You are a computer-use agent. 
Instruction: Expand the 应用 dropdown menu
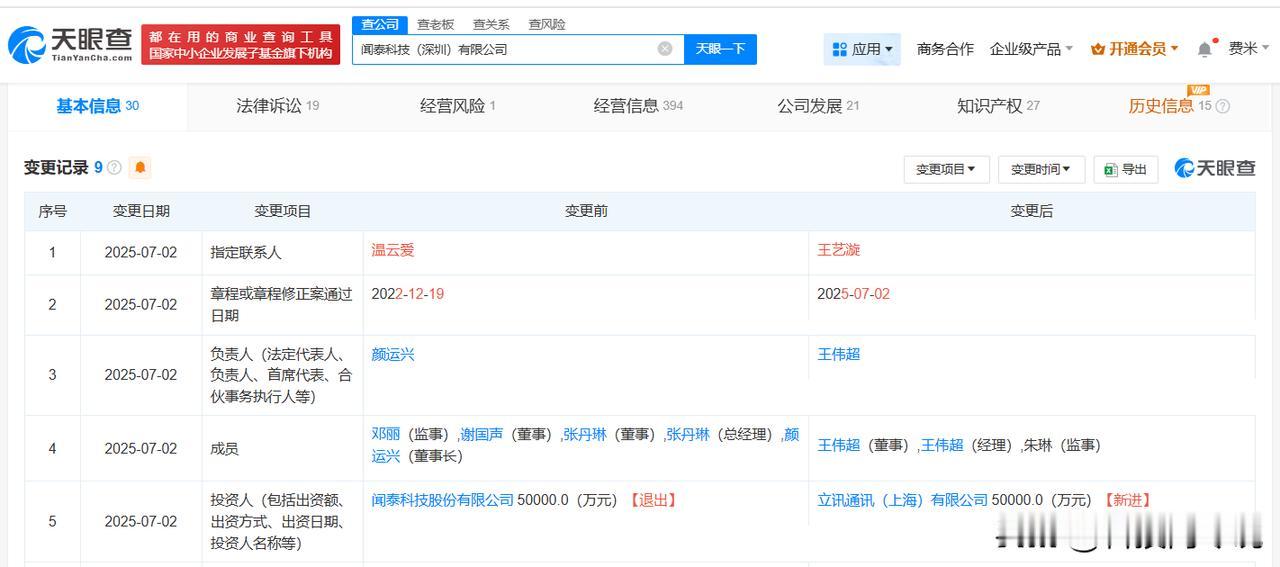pos(862,49)
